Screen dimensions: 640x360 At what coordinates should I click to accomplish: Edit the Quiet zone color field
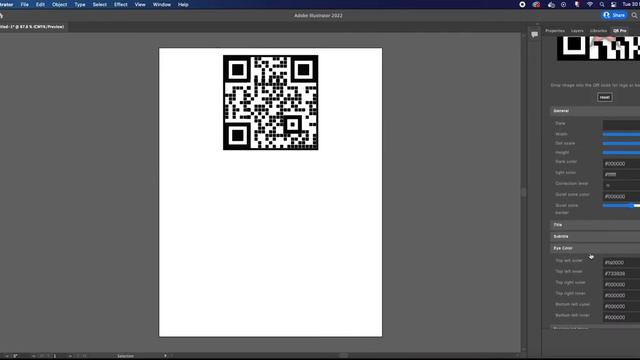621,196
